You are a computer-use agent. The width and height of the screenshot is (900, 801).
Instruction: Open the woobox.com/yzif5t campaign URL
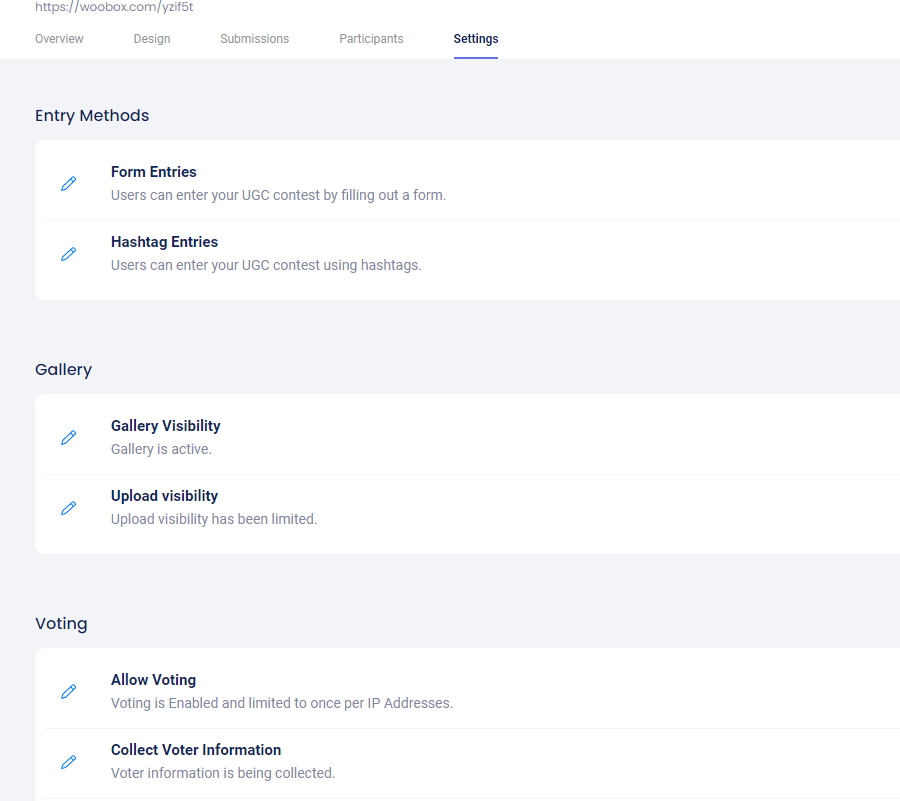pyautogui.click(x=114, y=7)
